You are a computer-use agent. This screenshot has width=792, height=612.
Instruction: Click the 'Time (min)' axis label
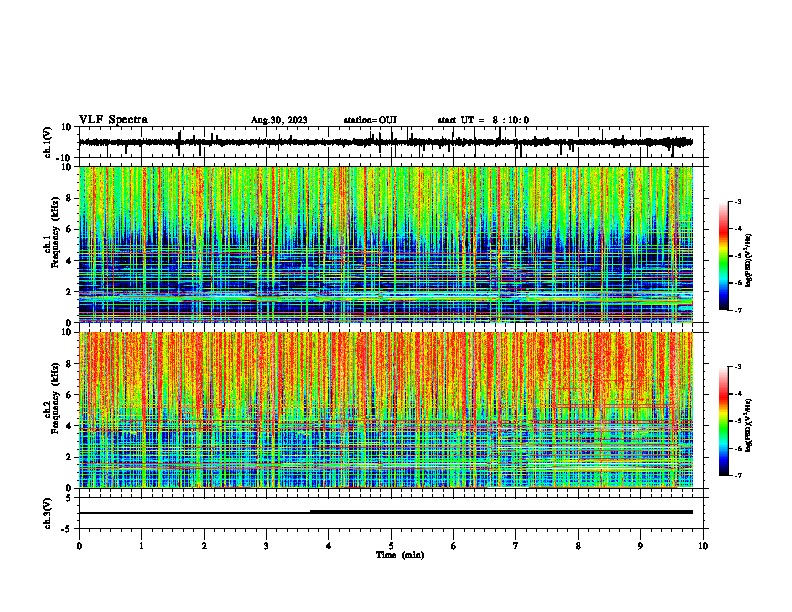click(400, 555)
